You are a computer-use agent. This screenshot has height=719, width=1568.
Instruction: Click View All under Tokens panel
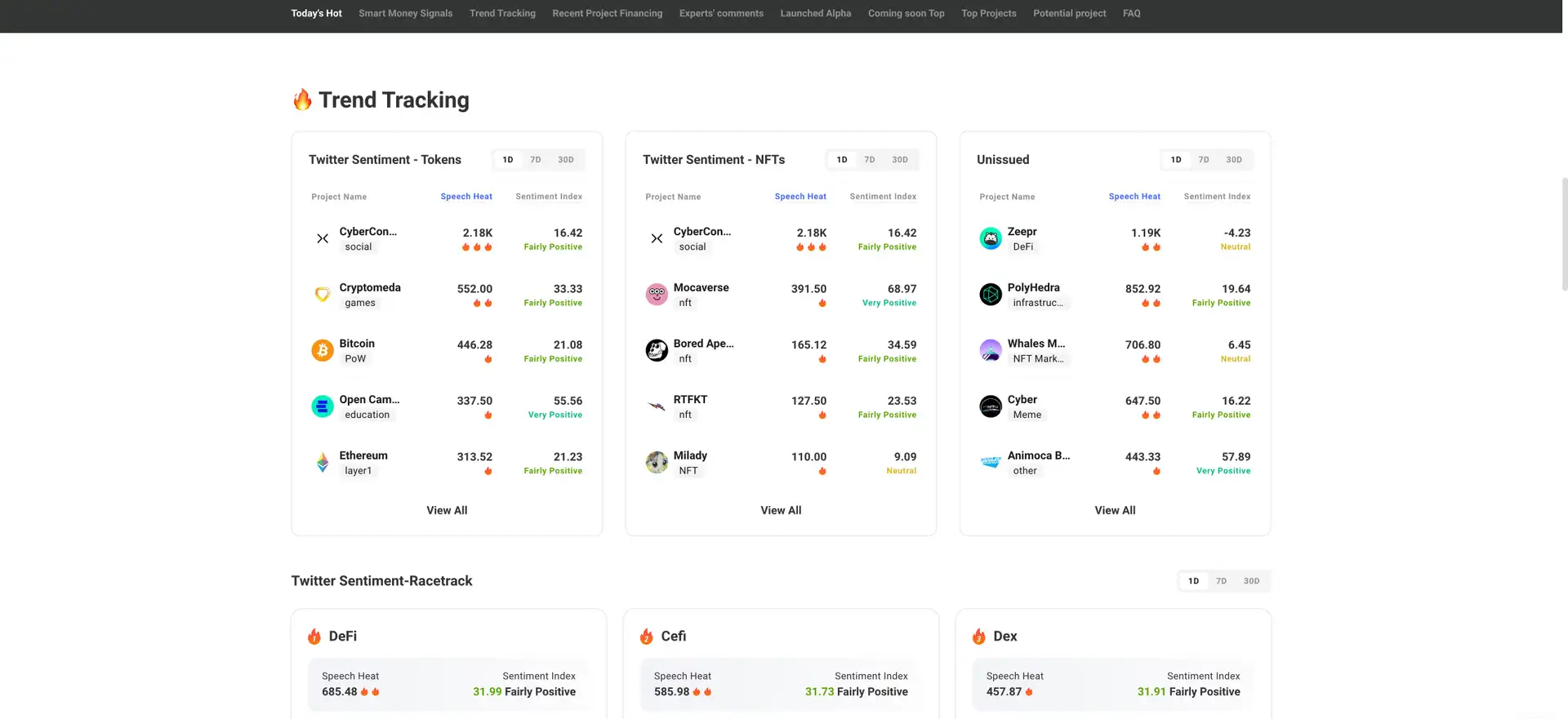(447, 511)
